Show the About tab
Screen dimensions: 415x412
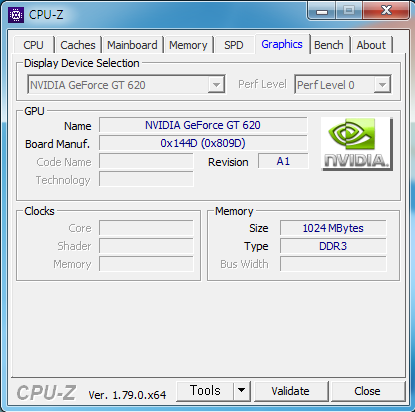click(x=371, y=45)
